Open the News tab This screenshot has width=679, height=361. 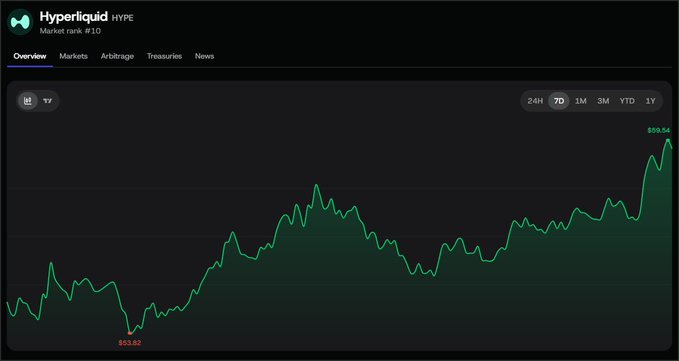[204, 56]
